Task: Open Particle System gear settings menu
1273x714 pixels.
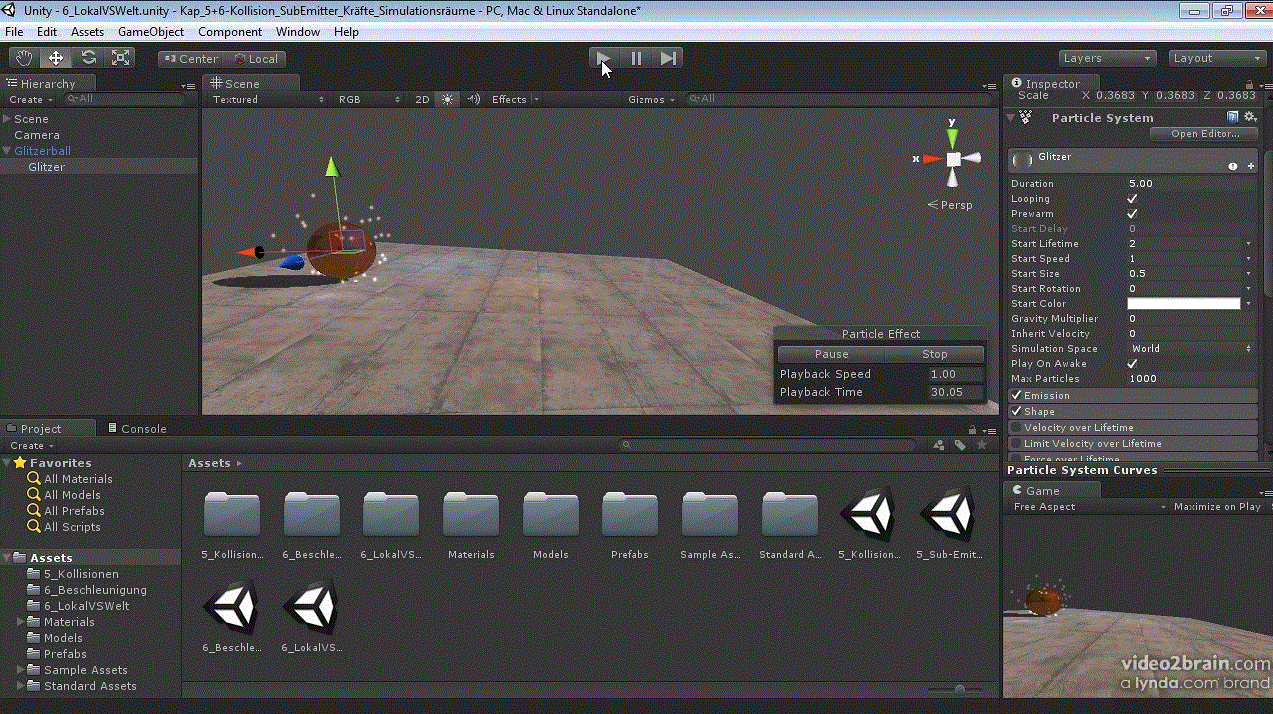Action: click(x=1250, y=117)
